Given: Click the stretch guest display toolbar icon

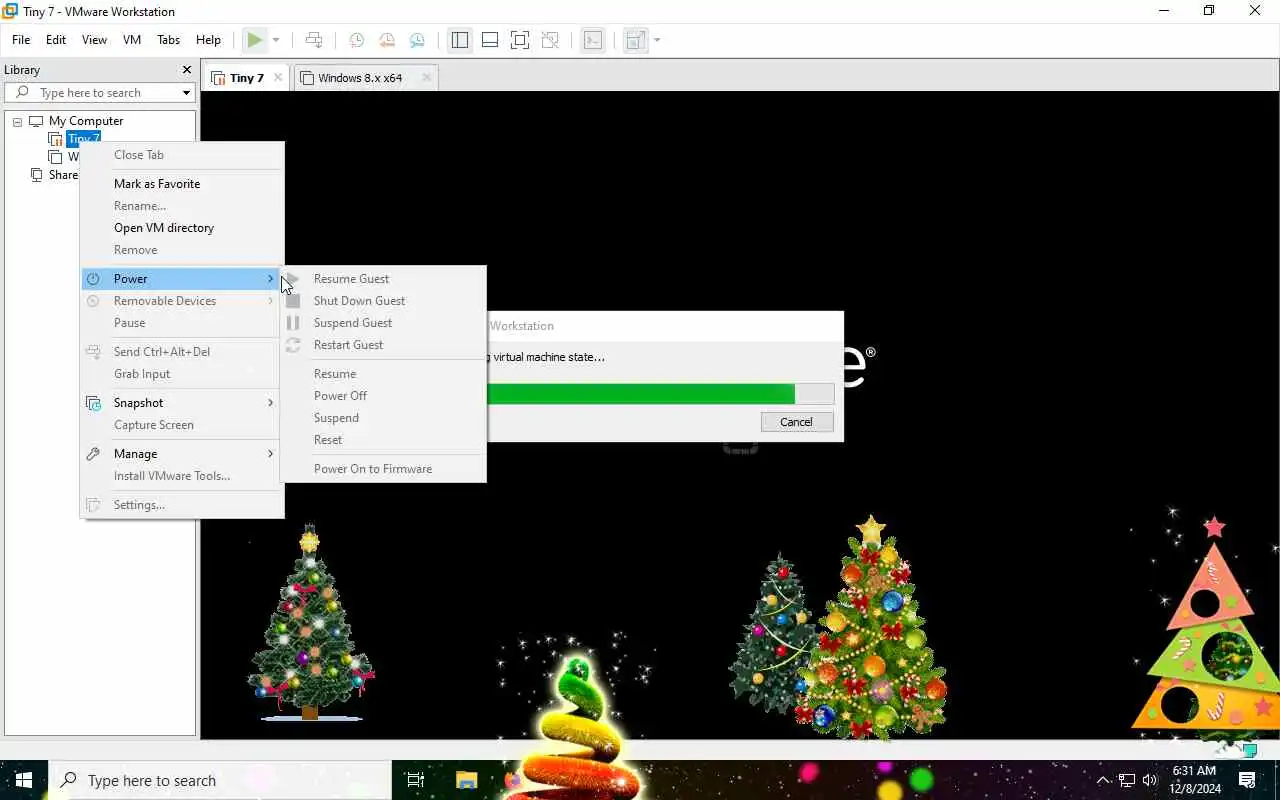Looking at the screenshot, I should point(635,40).
